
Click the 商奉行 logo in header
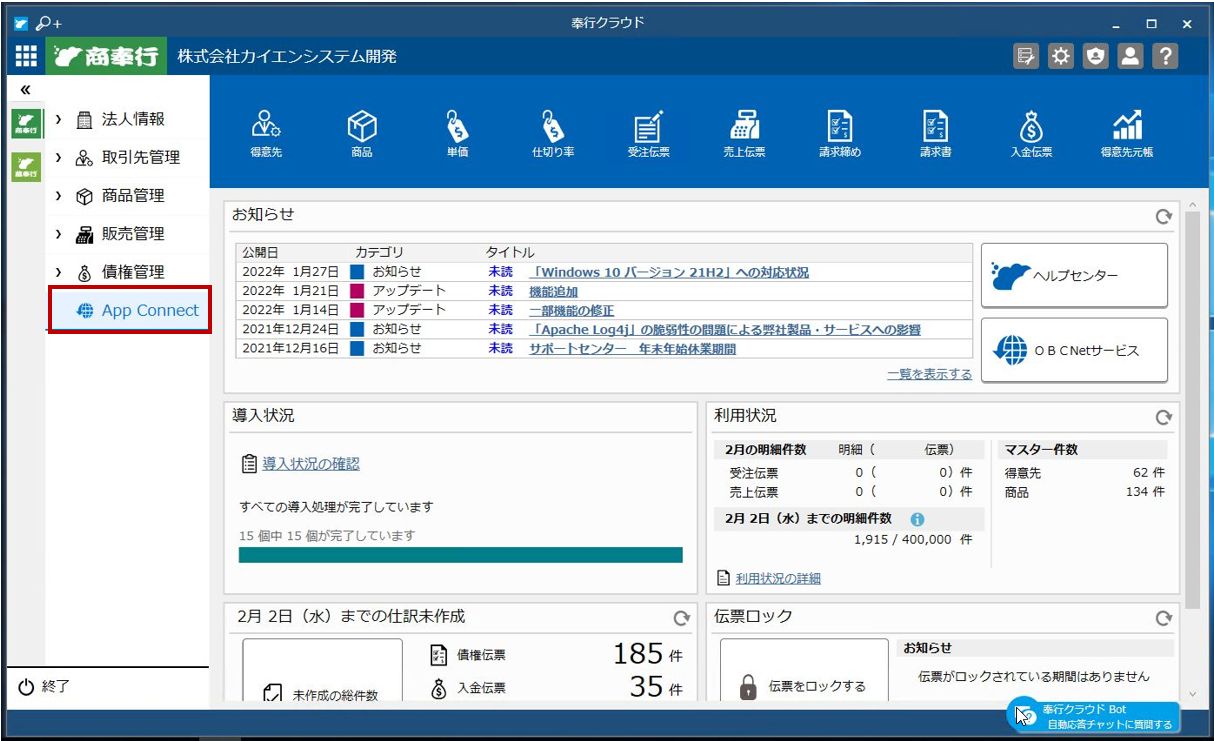[107, 57]
